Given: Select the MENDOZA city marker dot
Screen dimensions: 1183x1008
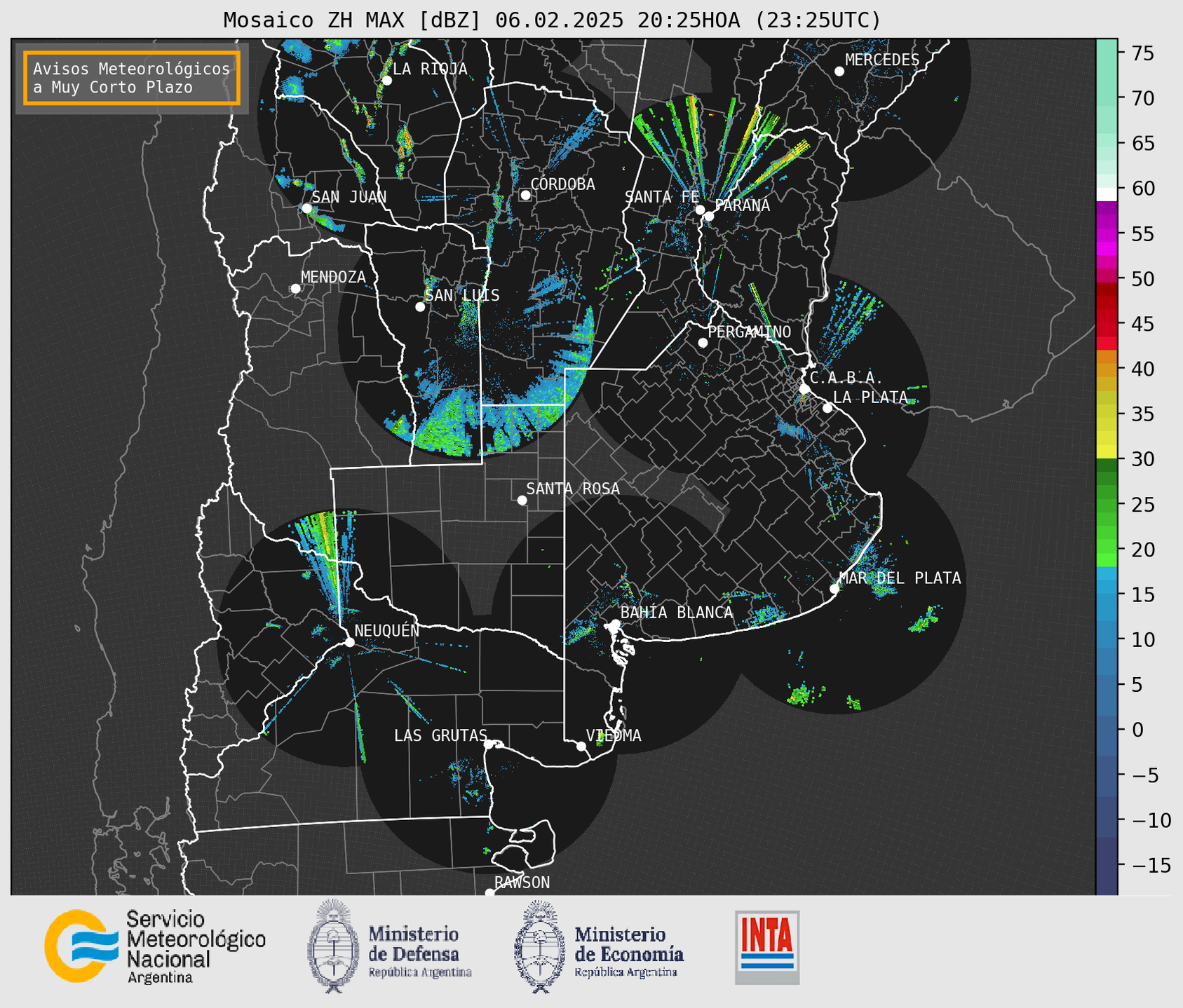Looking at the screenshot, I should [295, 289].
